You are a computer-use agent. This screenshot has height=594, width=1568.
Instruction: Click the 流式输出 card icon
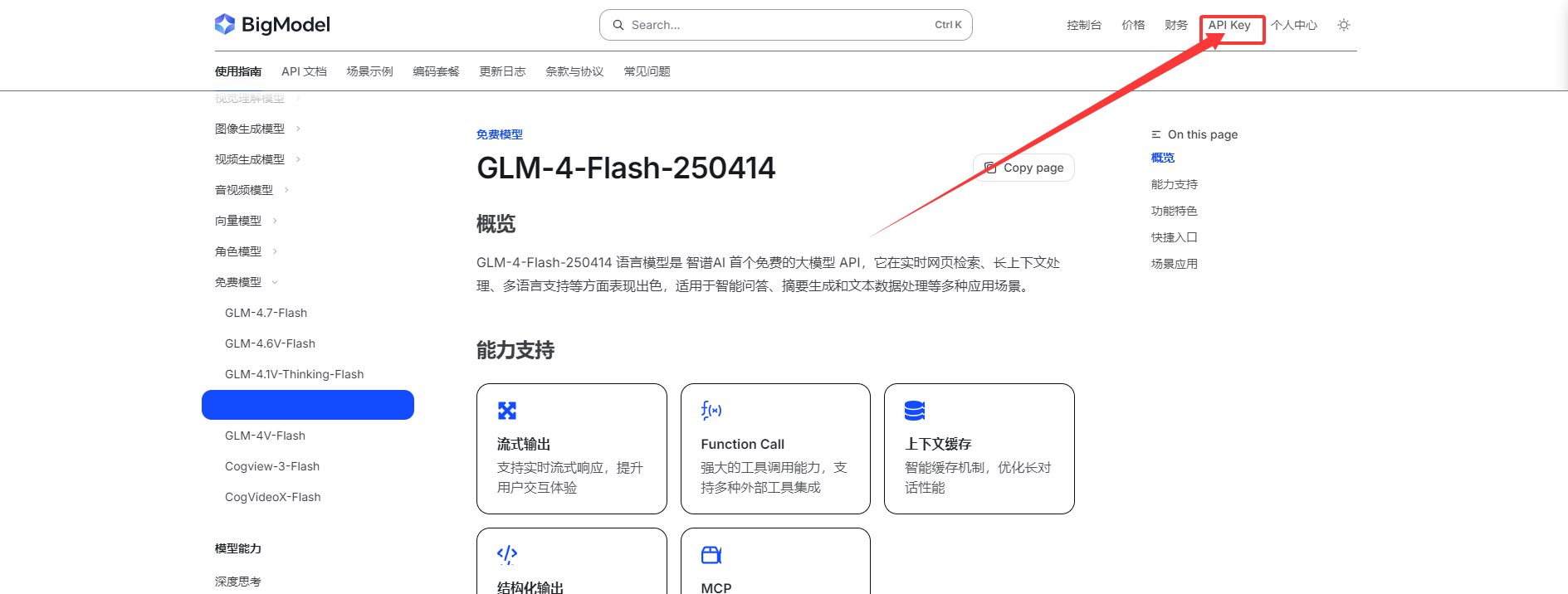507,411
